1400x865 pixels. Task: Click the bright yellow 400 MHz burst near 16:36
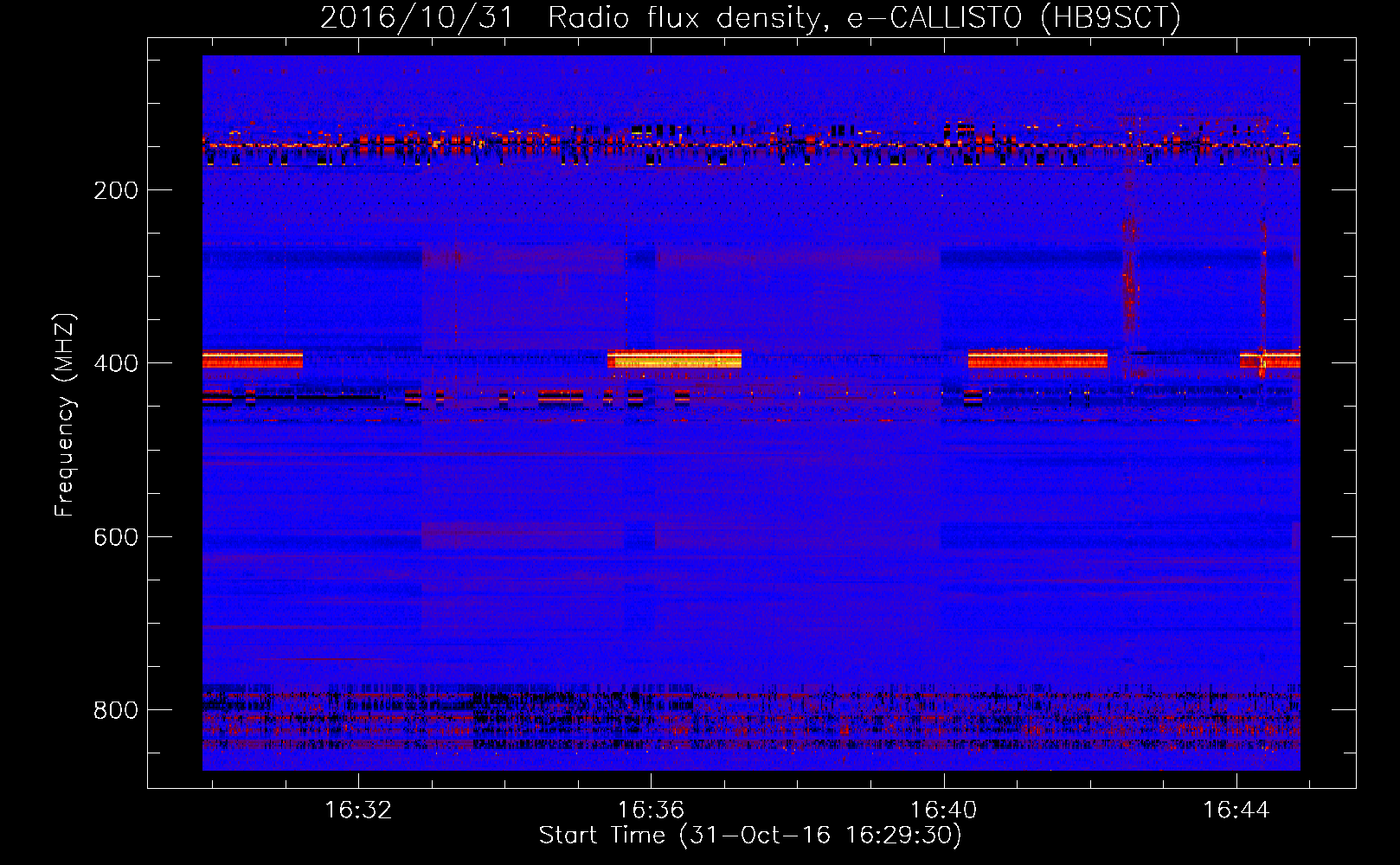(674, 359)
